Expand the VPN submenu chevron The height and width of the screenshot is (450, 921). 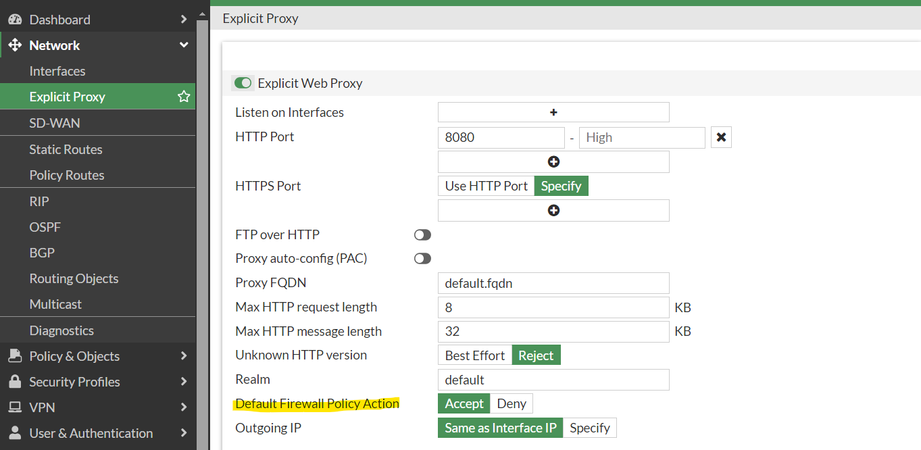(x=183, y=407)
